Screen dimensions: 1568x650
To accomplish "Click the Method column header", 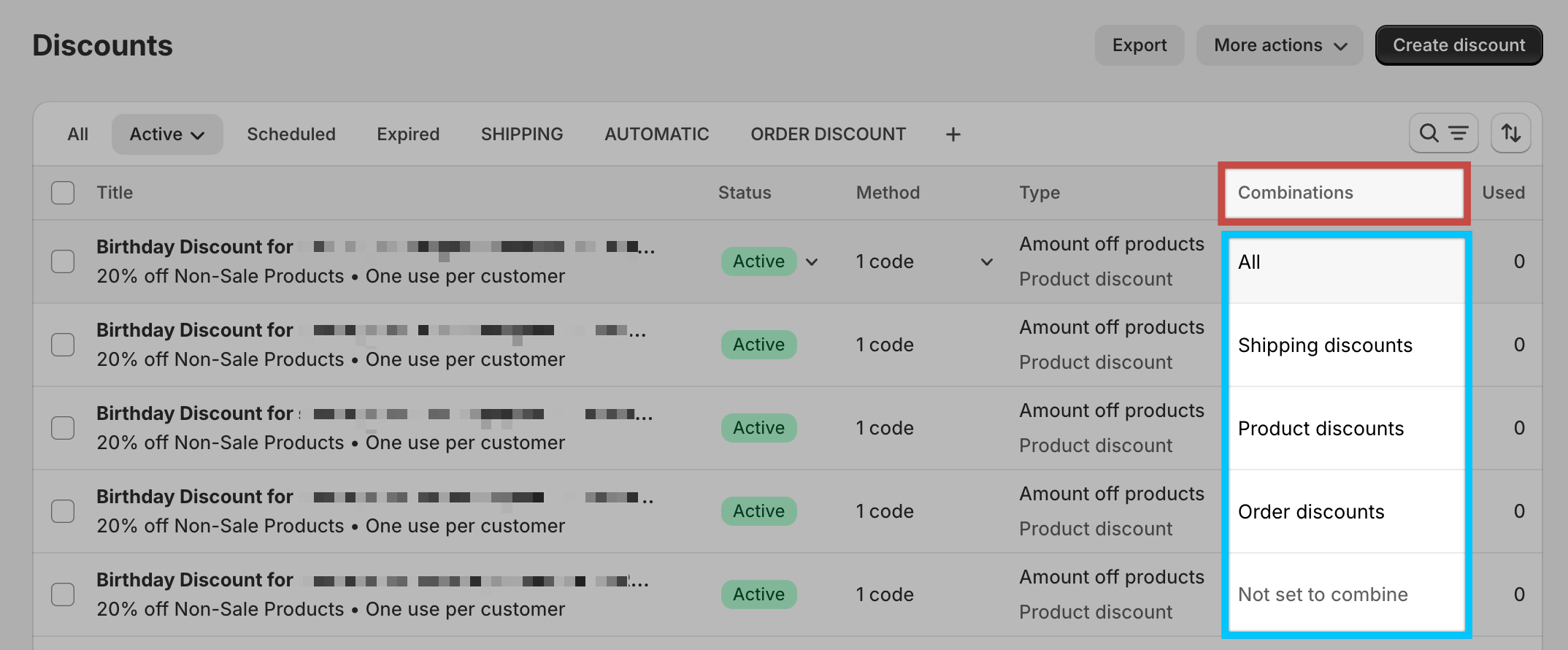I will click(888, 193).
